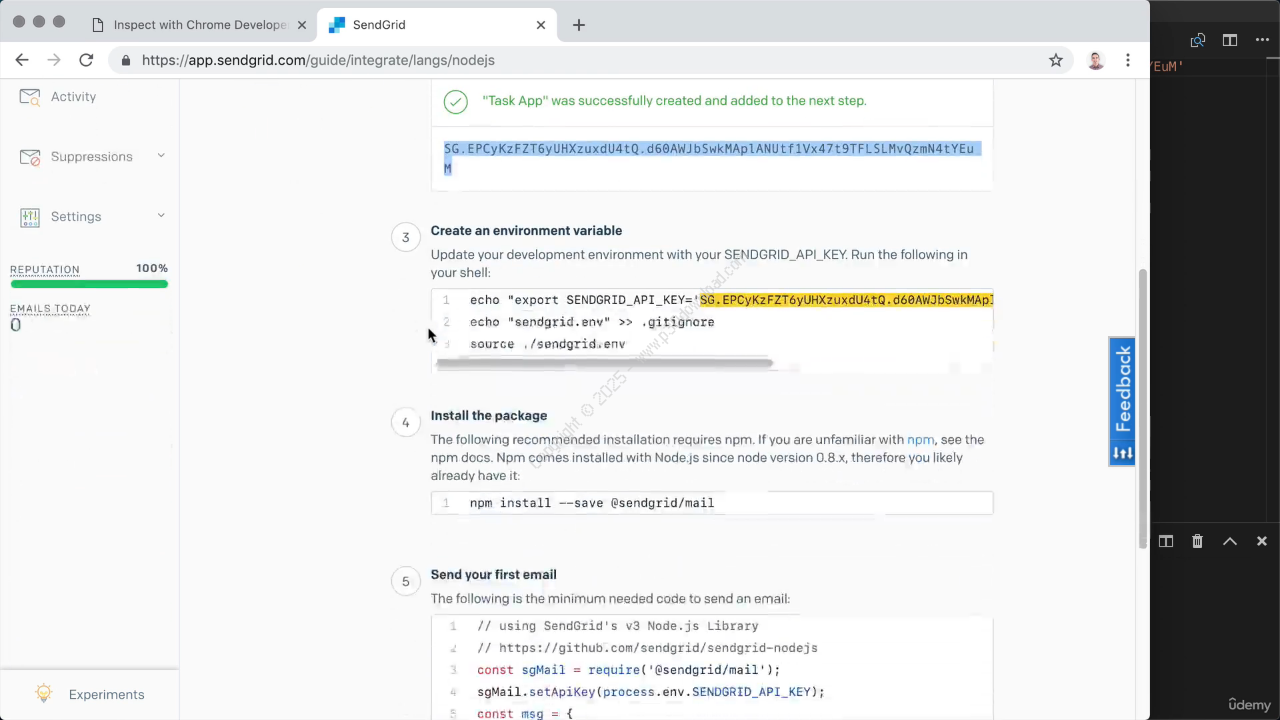Open the Feedback side tab
This screenshot has height=720, width=1280.
1122,402
